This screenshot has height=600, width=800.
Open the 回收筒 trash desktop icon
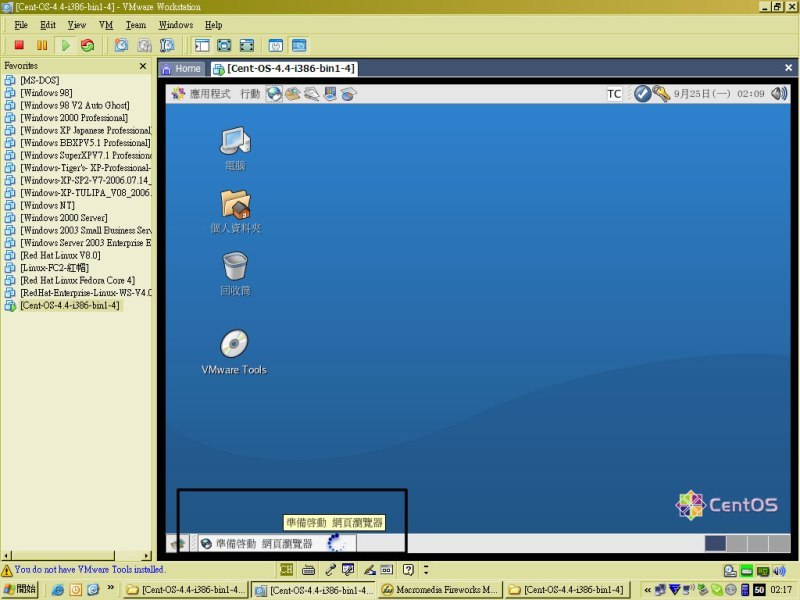pos(235,273)
